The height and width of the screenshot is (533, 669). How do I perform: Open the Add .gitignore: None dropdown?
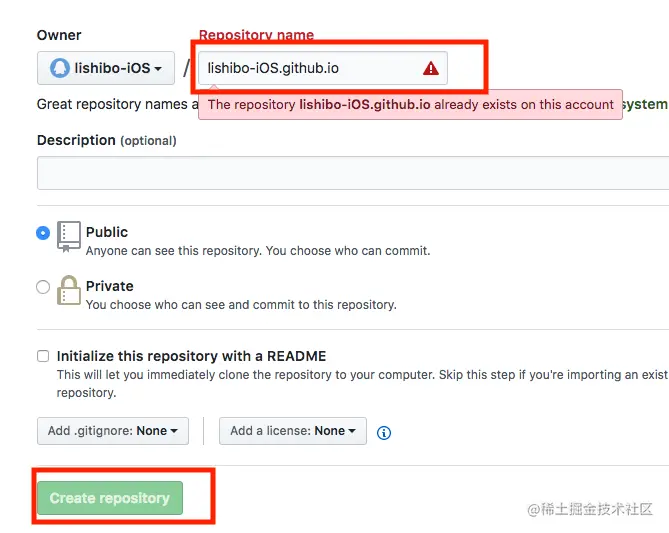click(x=113, y=431)
